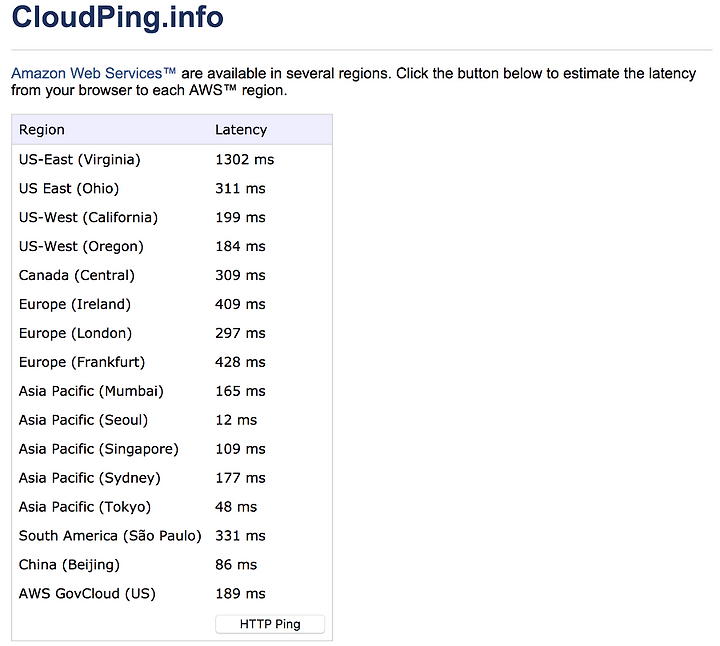Click the HTTP Ping button
The image size is (720, 646).
point(270,624)
